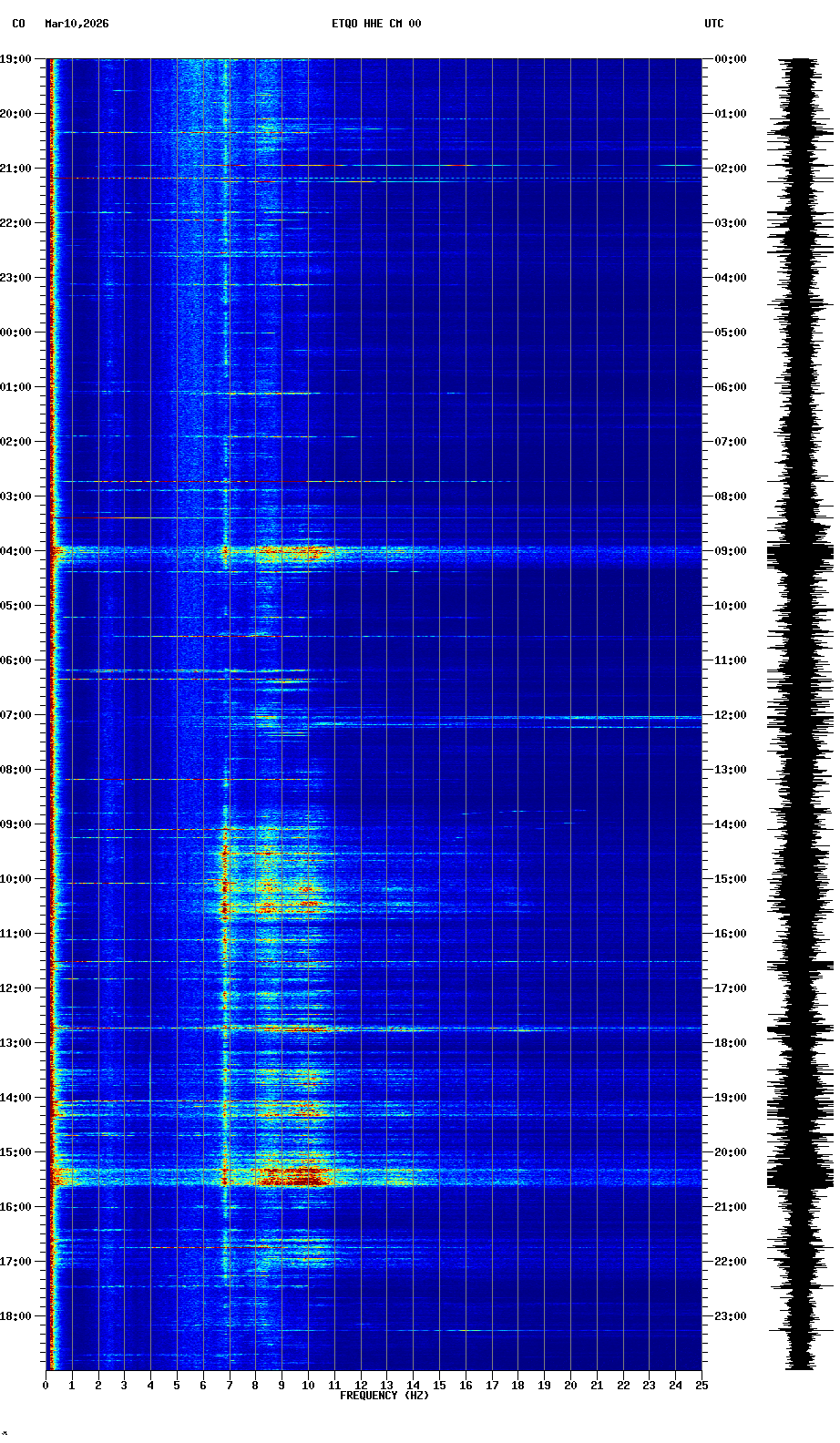Click the 25 Hz frequency tick label
This screenshot has height=1443, width=840.
tap(702, 1386)
